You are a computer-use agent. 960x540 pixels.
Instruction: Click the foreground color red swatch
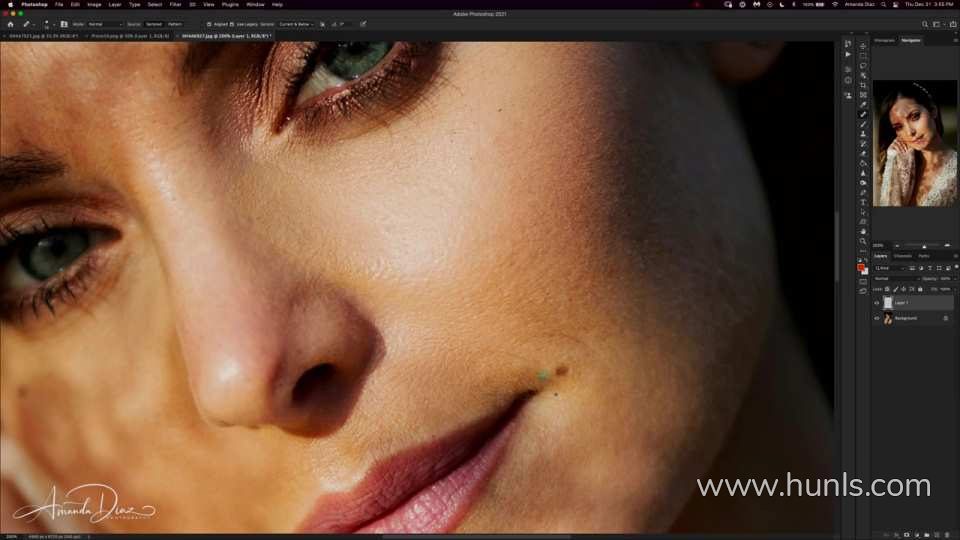click(861, 268)
